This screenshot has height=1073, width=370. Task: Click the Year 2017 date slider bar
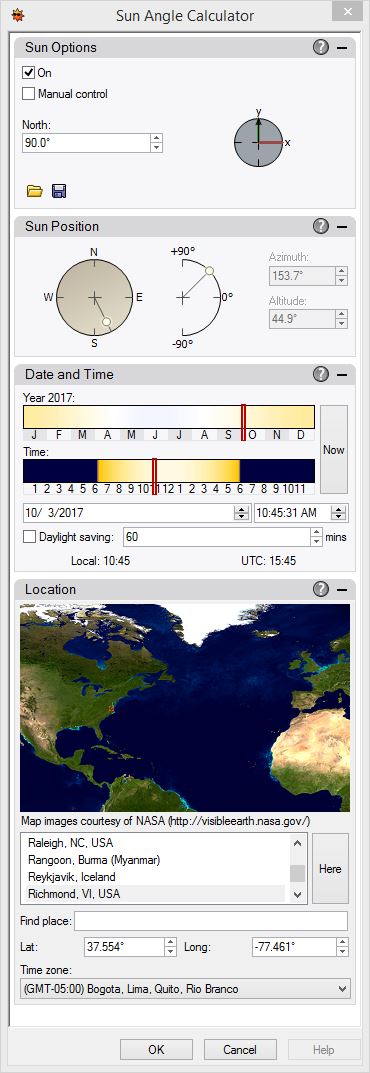click(x=169, y=417)
